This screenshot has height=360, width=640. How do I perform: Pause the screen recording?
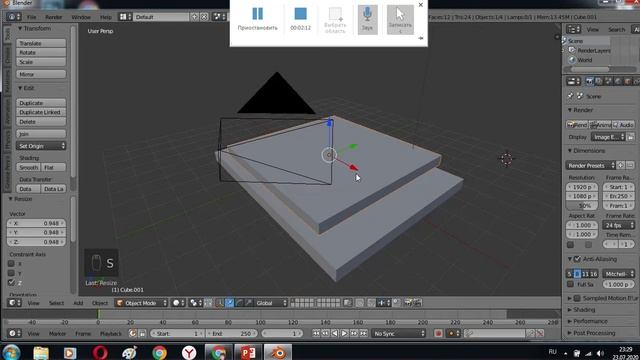258,19
